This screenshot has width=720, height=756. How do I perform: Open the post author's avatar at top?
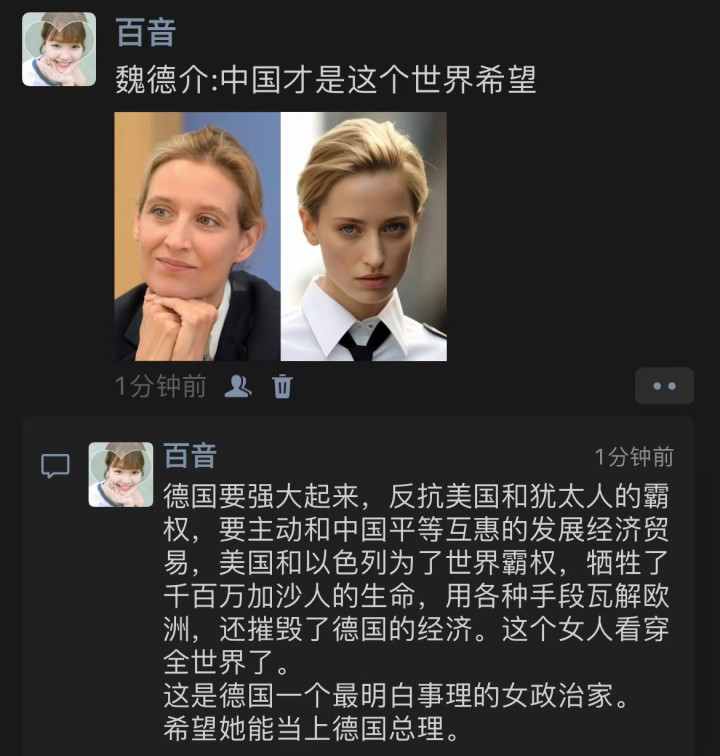(59, 49)
